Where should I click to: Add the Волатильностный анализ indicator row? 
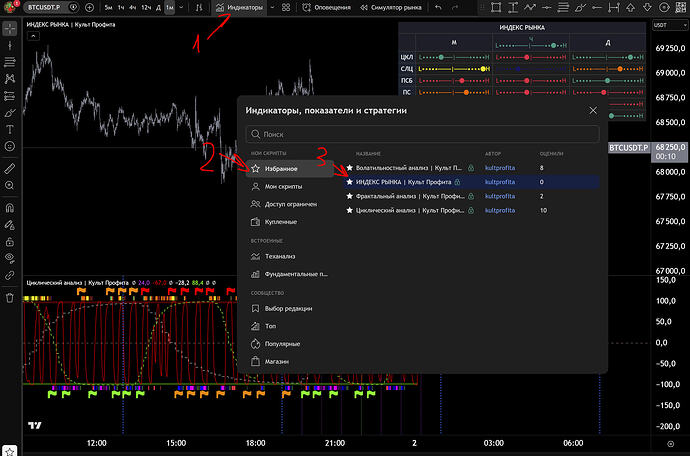coord(471,168)
